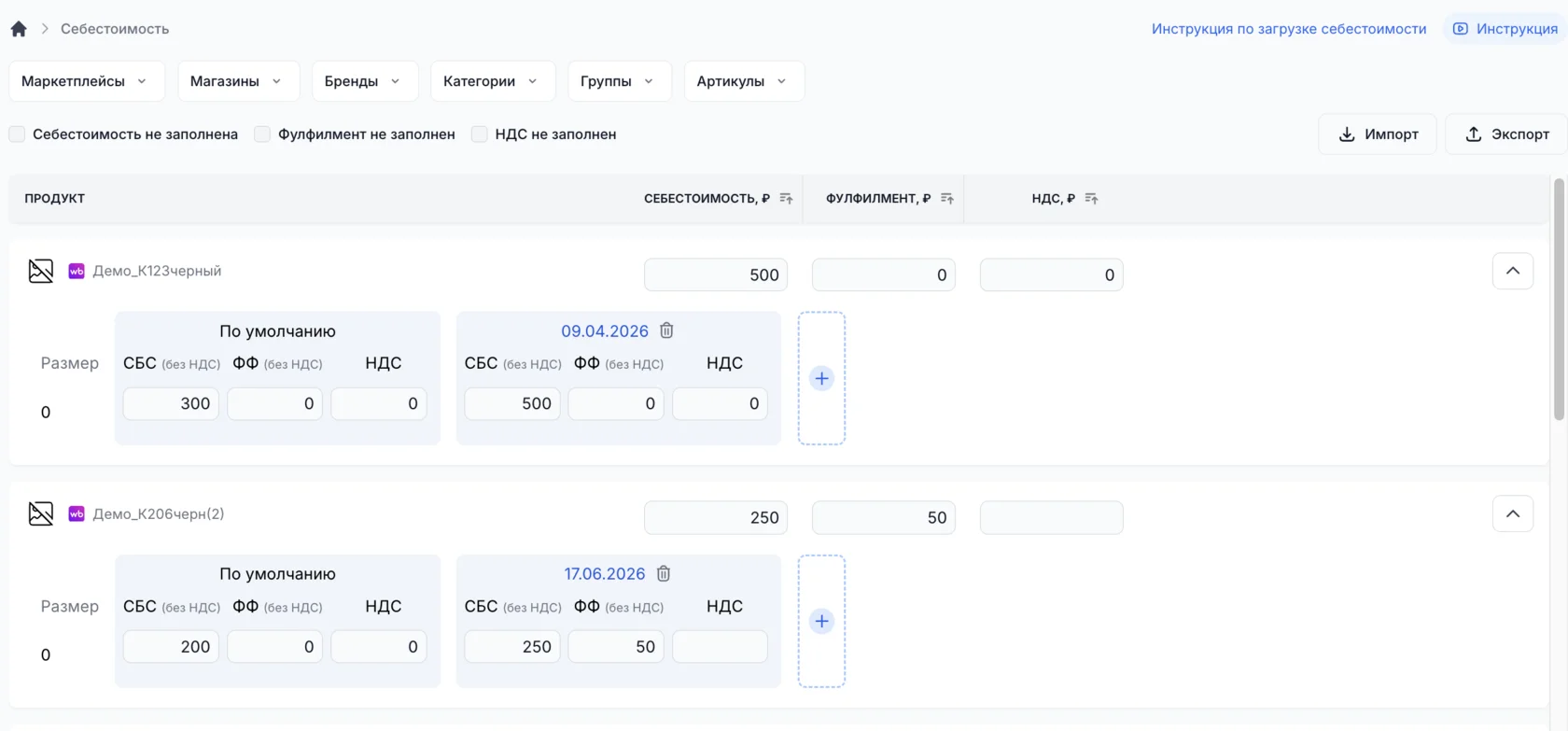The image size is (1568, 731).
Task: Edit Демо_К123черный summary НДС field
Action: pos(1052,274)
